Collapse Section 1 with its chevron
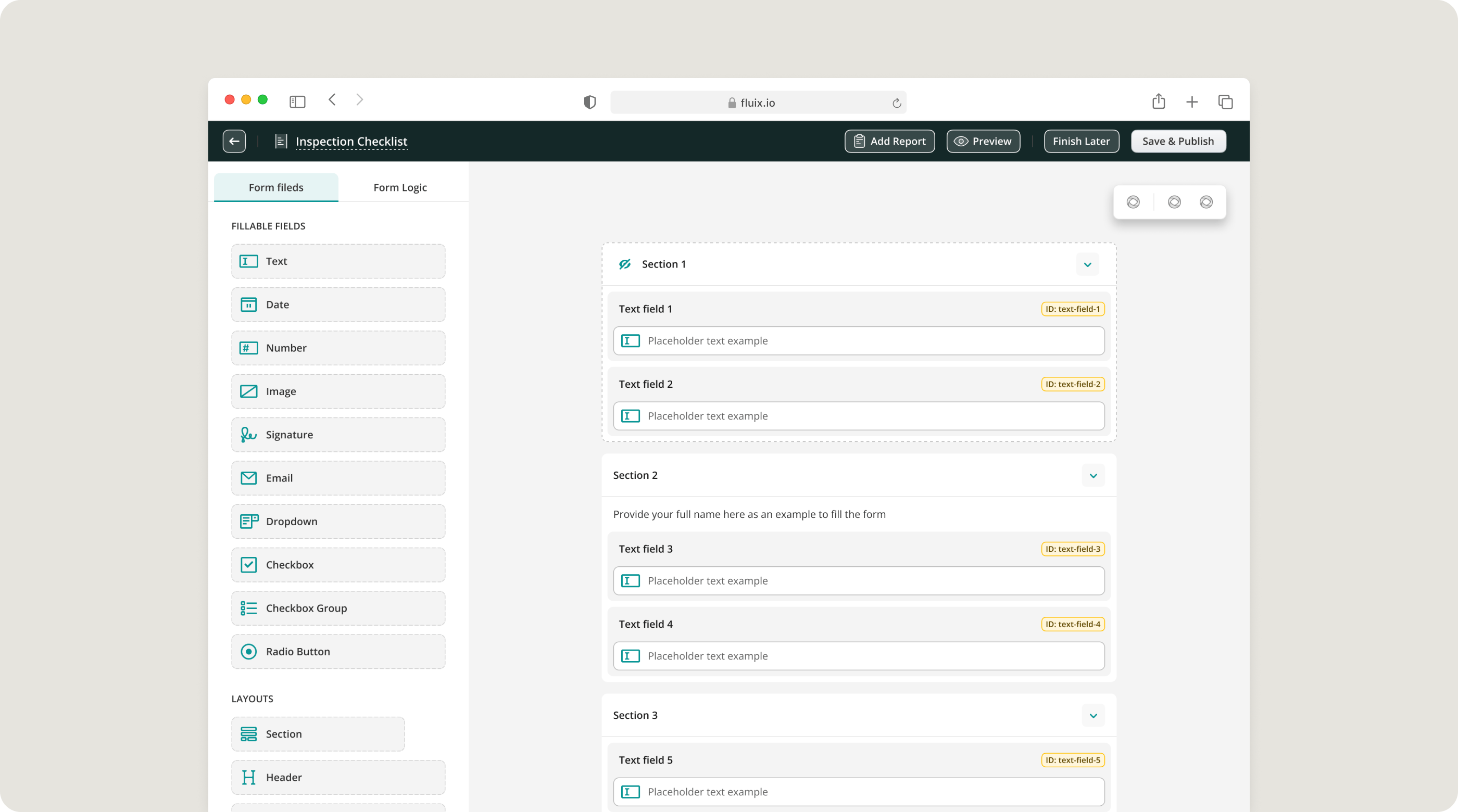This screenshot has height=812, width=1458. coord(1087,264)
